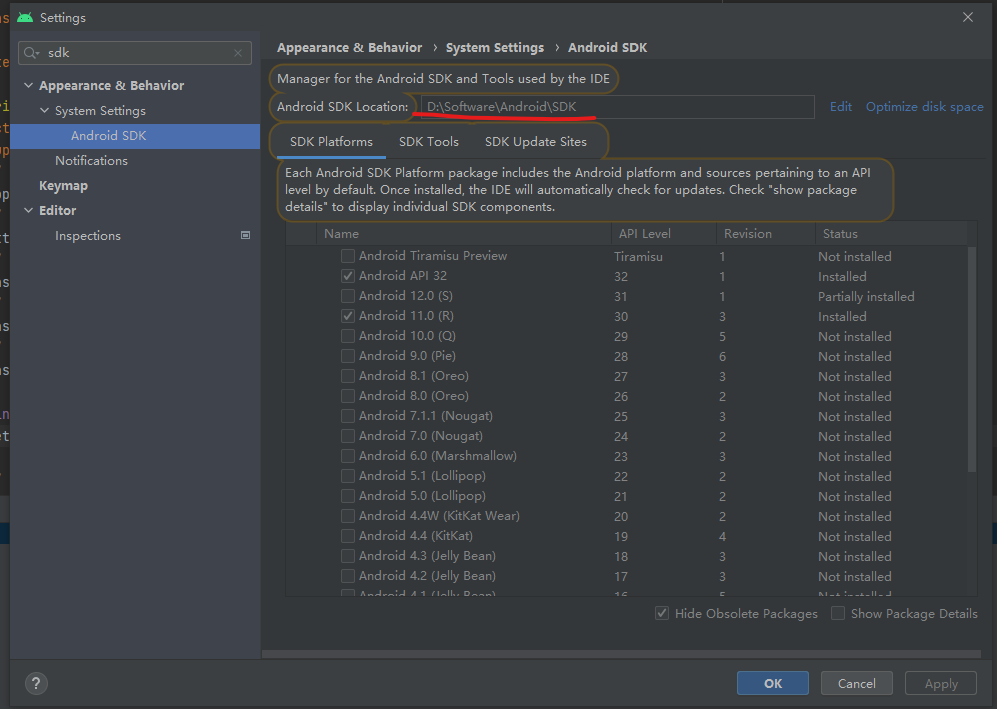Check Android 7.1.1 (Nougat) checkbox
The width and height of the screenshot is (997, 709).
(x=348, y=416)
